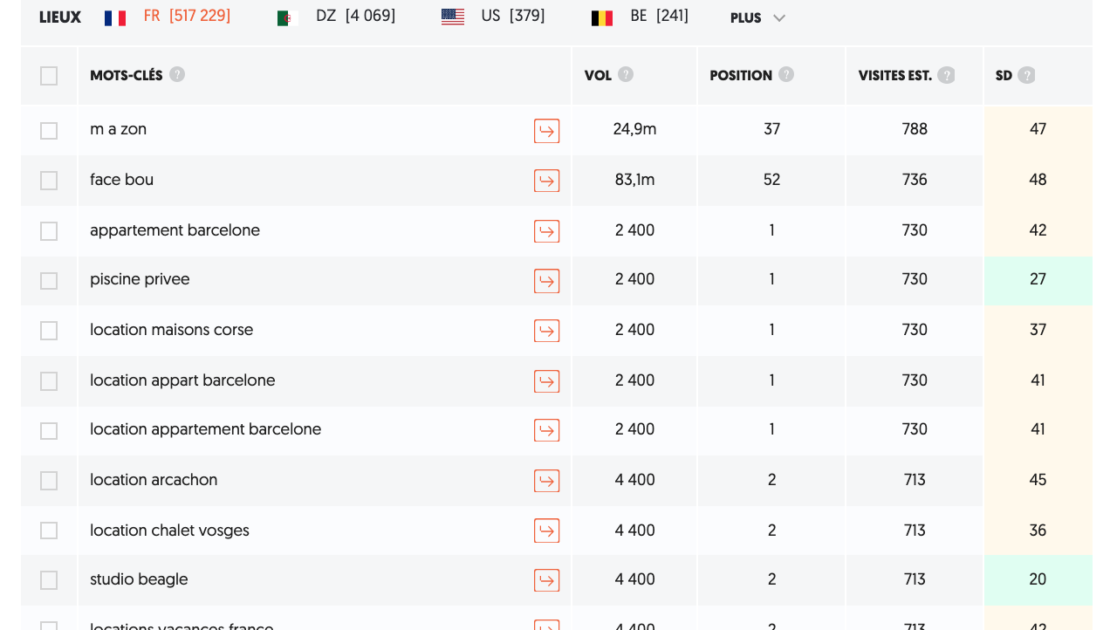
Task: Switch to FR location tab
Action: point(168,16)
